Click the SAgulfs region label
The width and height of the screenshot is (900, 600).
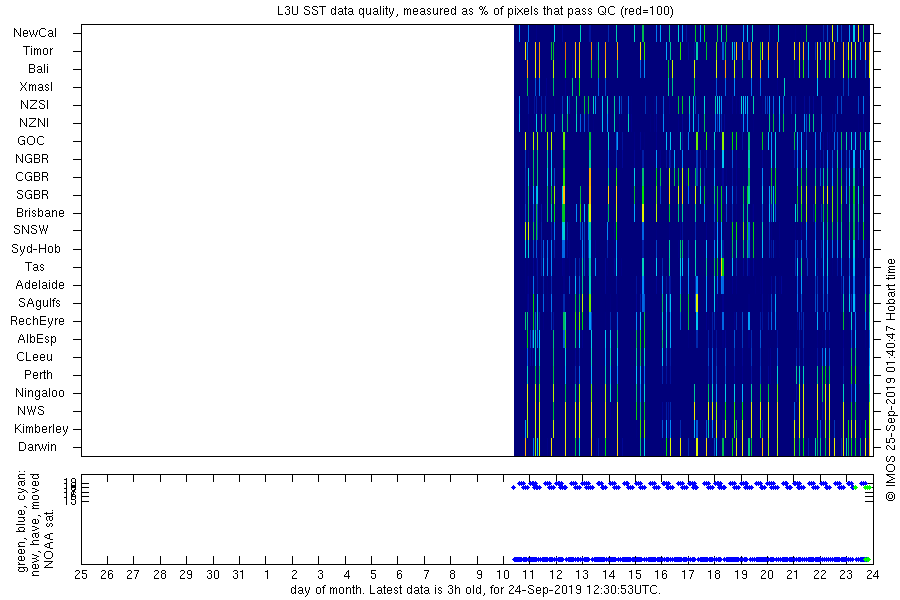pyautogui.click(x=39, y=303)
